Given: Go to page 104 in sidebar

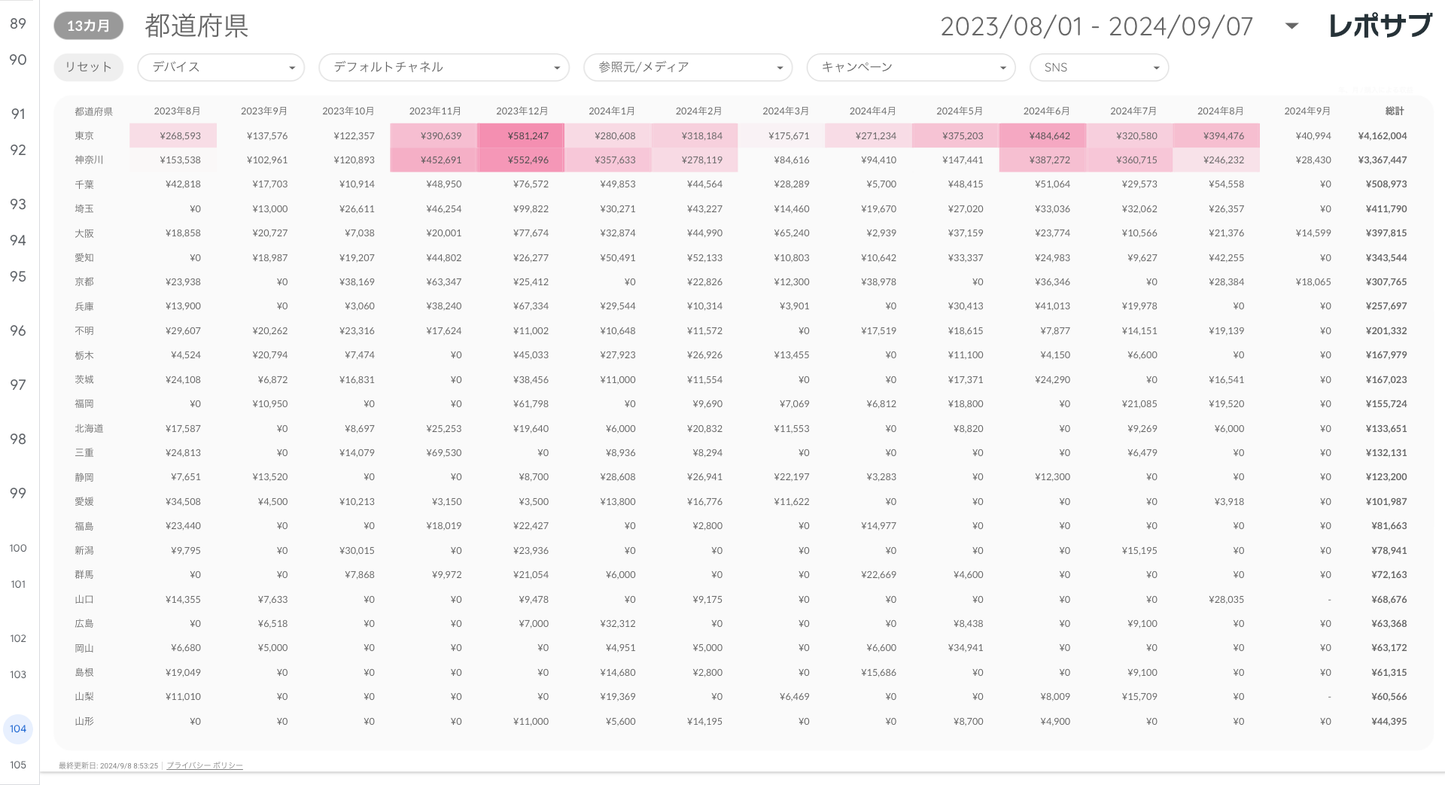Looking at the screenshot, I should pyautogui.click(x=18, y=729).
